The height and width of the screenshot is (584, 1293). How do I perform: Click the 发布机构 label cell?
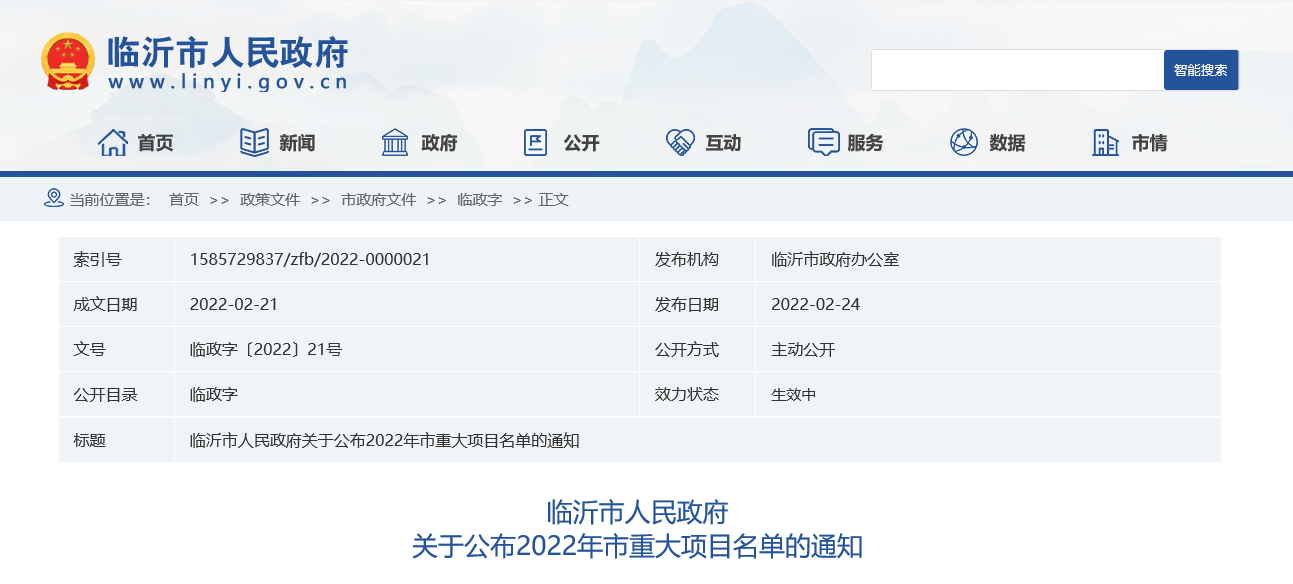pyautogui.click(x=698, y=259)
